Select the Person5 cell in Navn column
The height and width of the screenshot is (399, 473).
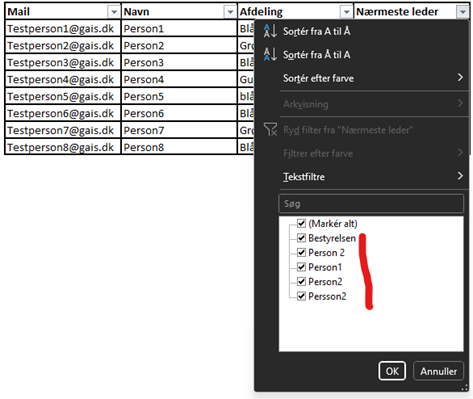[179, 97]
